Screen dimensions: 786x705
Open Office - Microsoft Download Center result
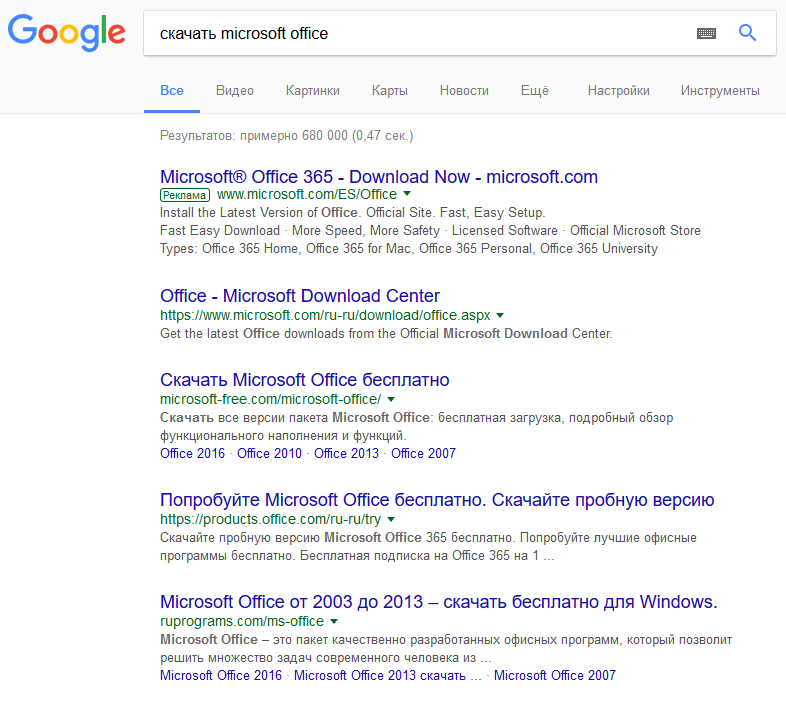(300, 296)
